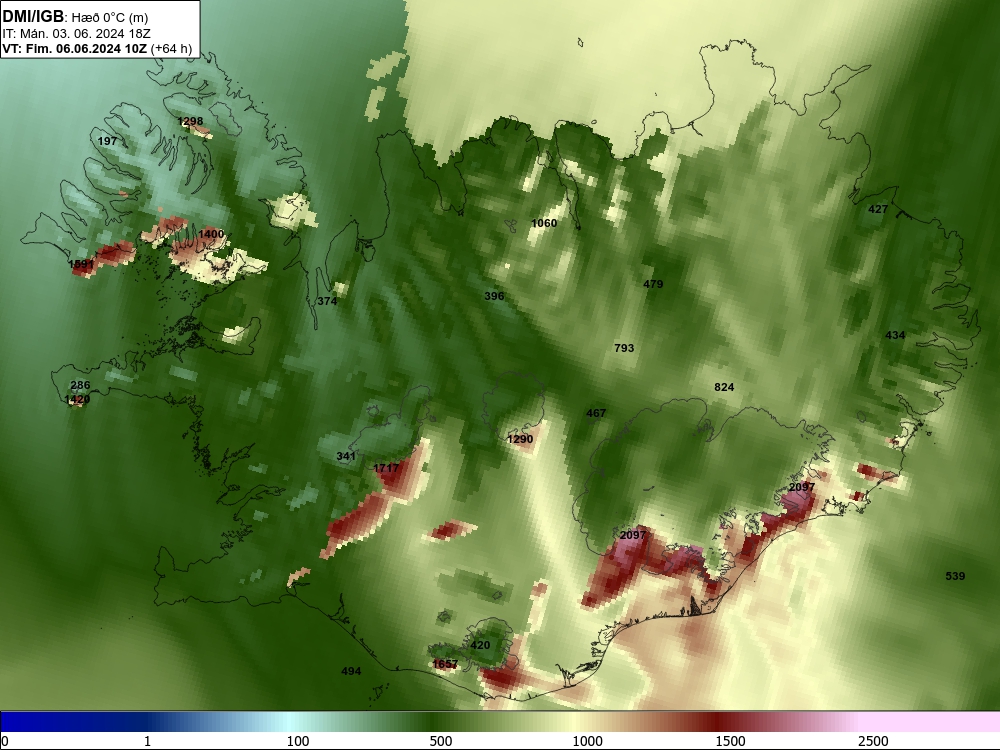The width and height of the screenshot is (1000, 750).
Task: Select the map value 420
Action: click(480, 645)
